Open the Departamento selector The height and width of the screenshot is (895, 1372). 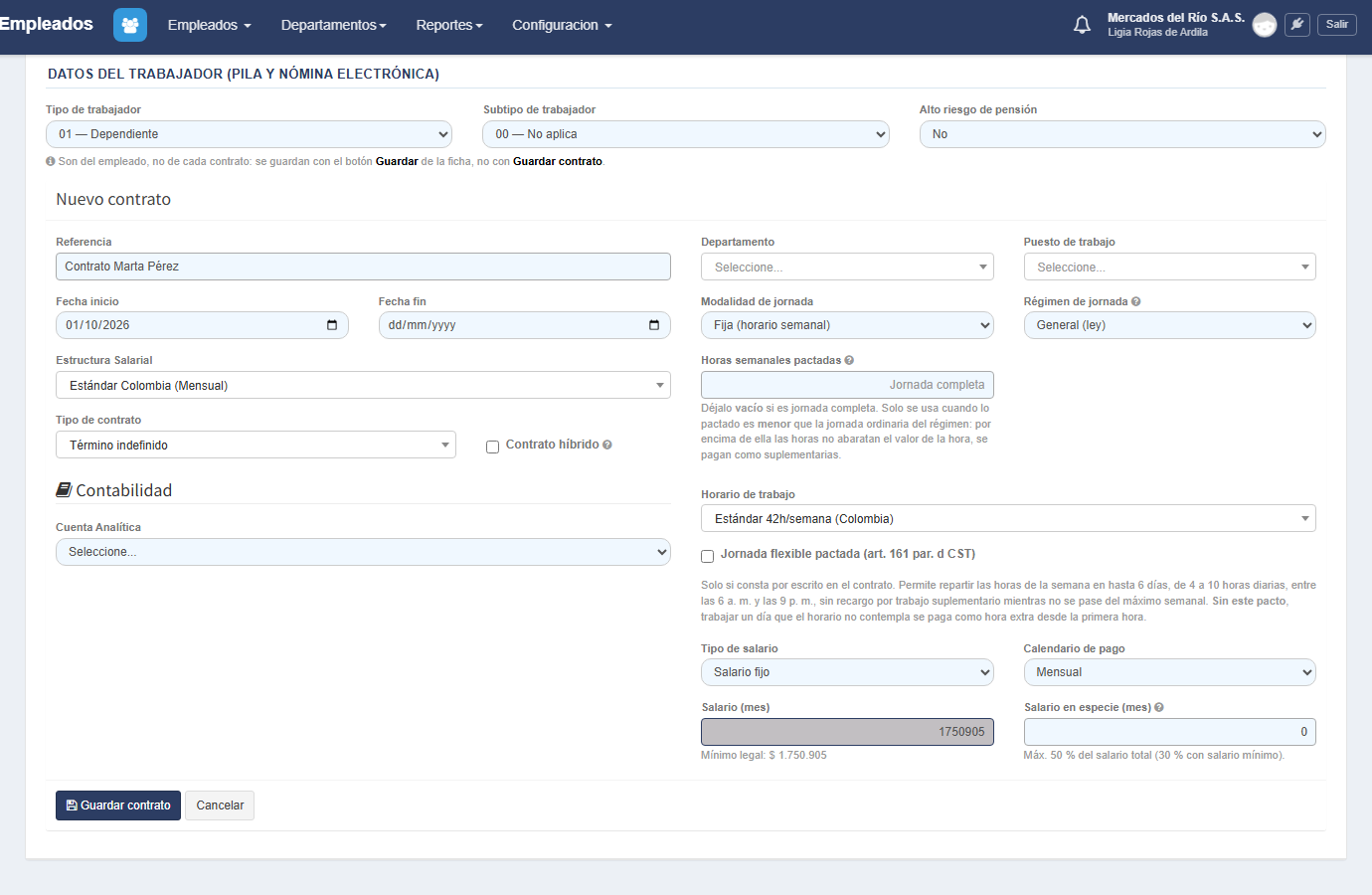[x=847, y=267]
